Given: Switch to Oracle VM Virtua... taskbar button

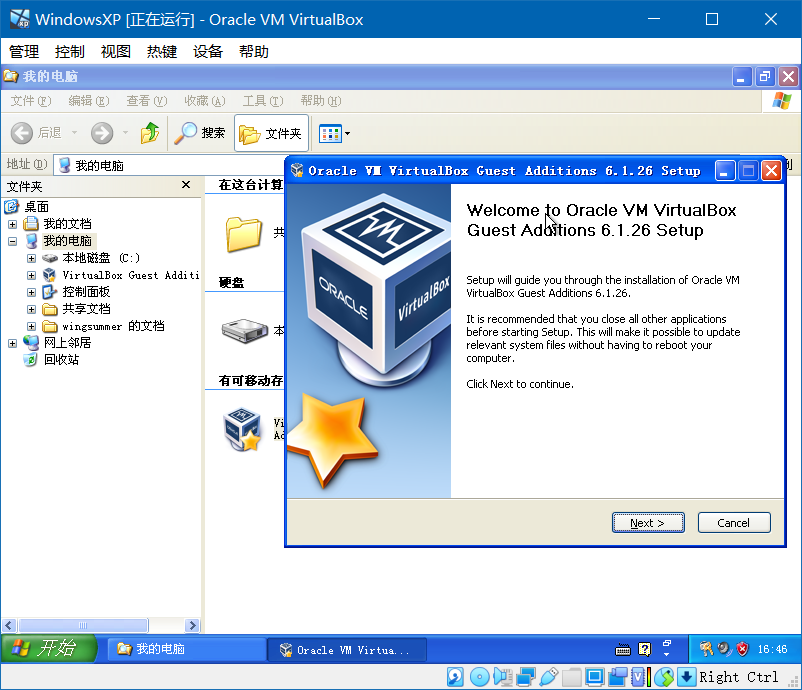Looking at the screenshot, I should [347, 650].
